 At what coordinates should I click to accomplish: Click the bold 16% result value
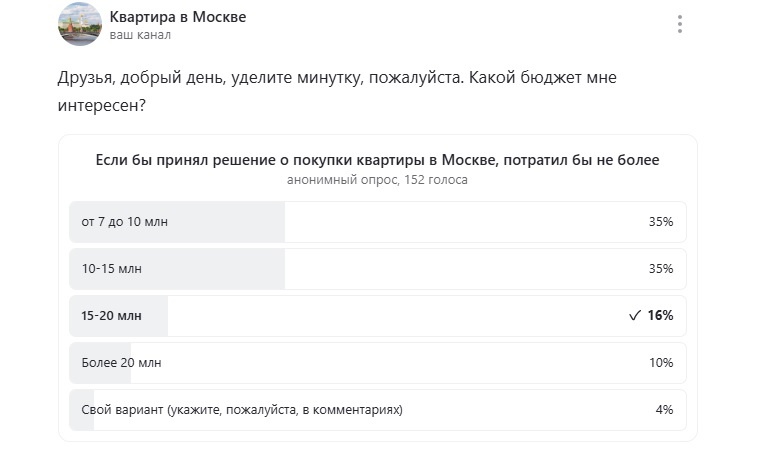point(660,316)
